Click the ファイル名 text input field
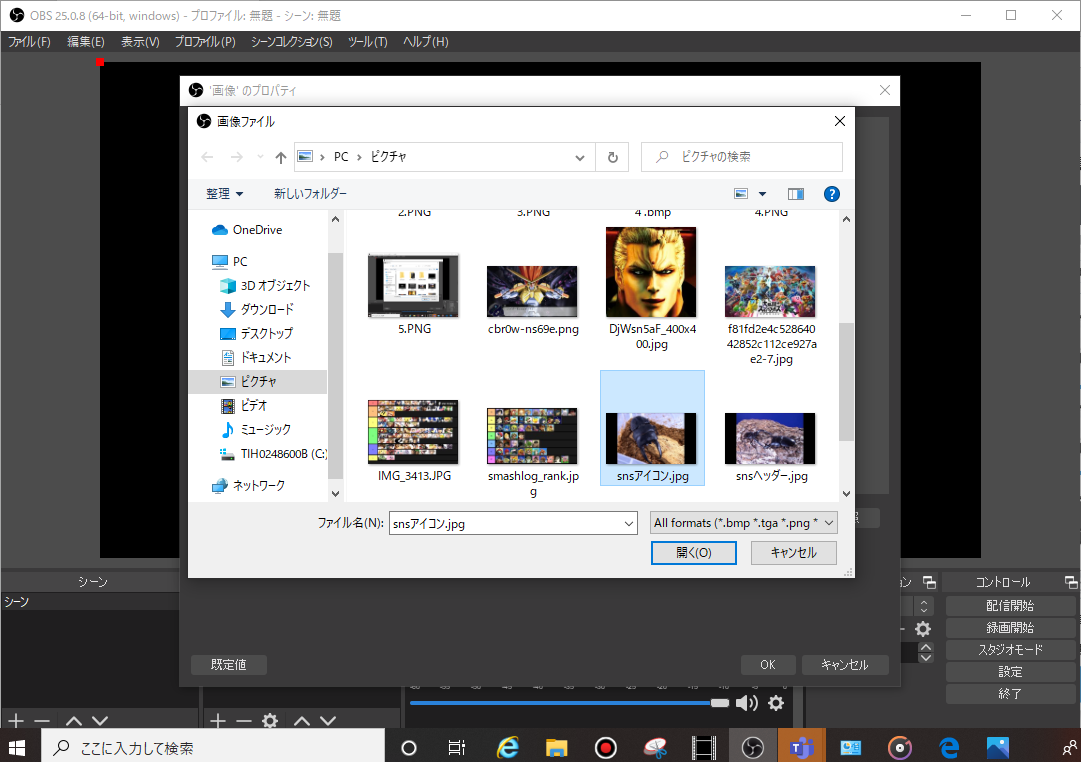Viewport: 1081px width, 762px height. click(506, 523)
